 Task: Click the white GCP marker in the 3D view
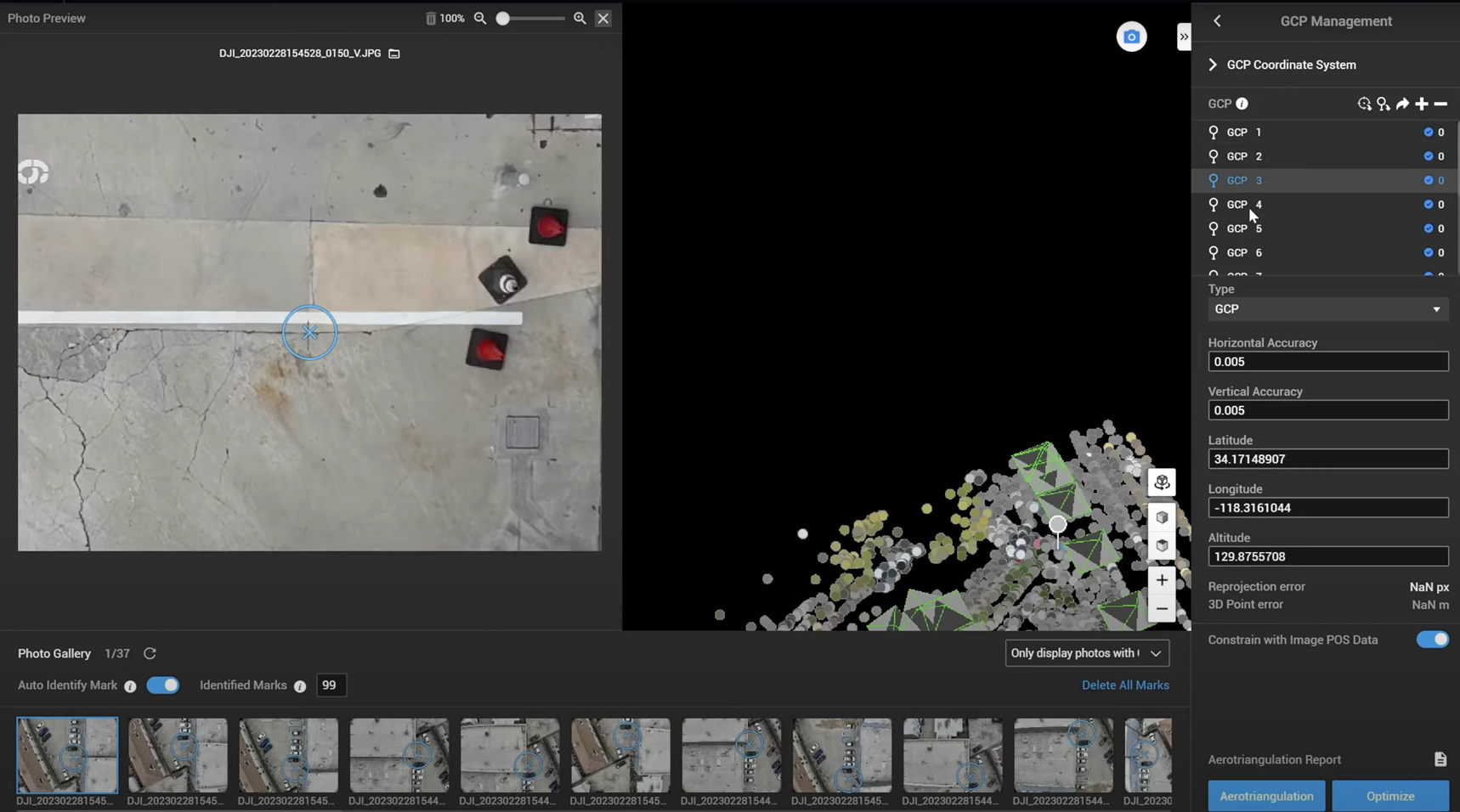coord(1057,524)
